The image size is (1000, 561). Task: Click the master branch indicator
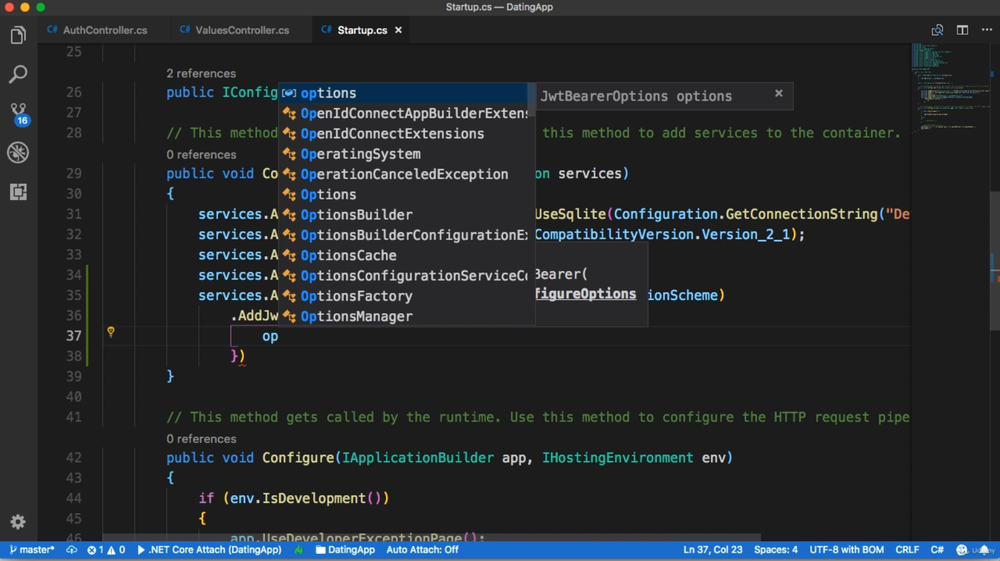[32, 550]
